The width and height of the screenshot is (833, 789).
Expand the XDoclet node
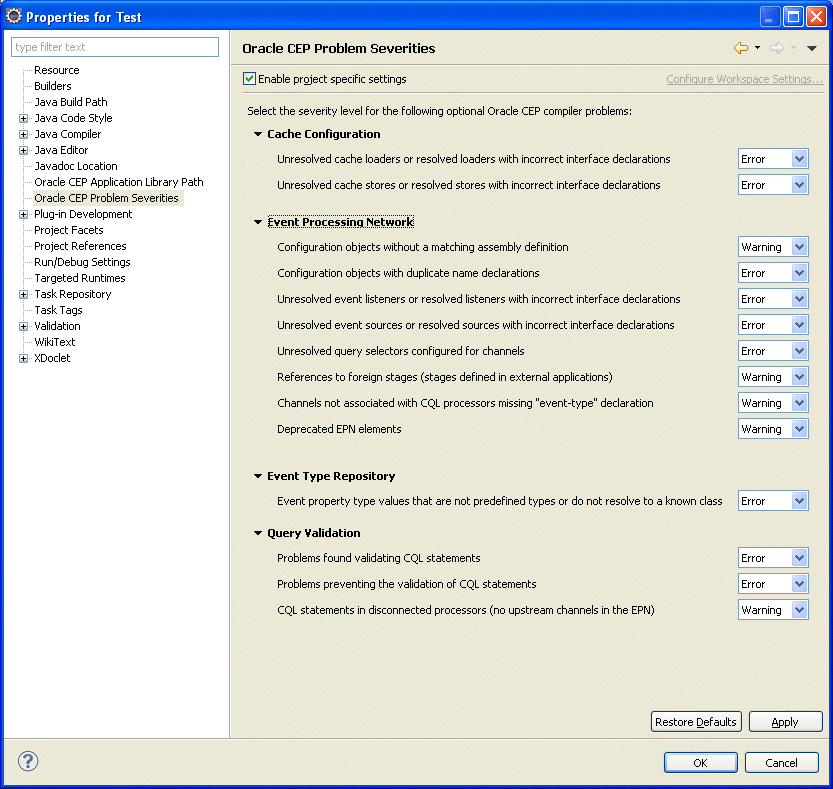point(23,358)
